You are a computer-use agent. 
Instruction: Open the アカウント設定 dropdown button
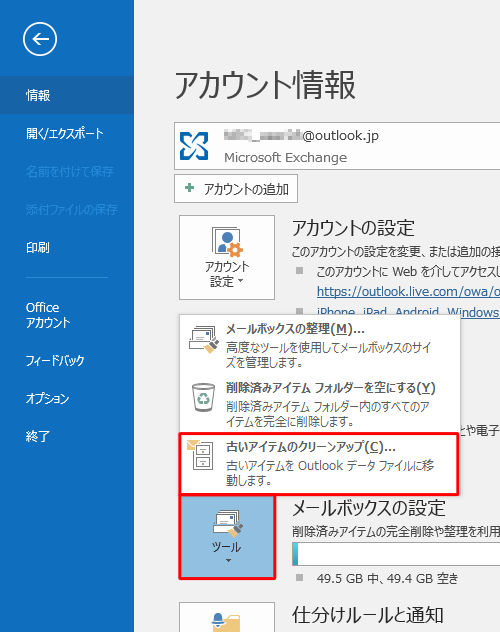227,257
